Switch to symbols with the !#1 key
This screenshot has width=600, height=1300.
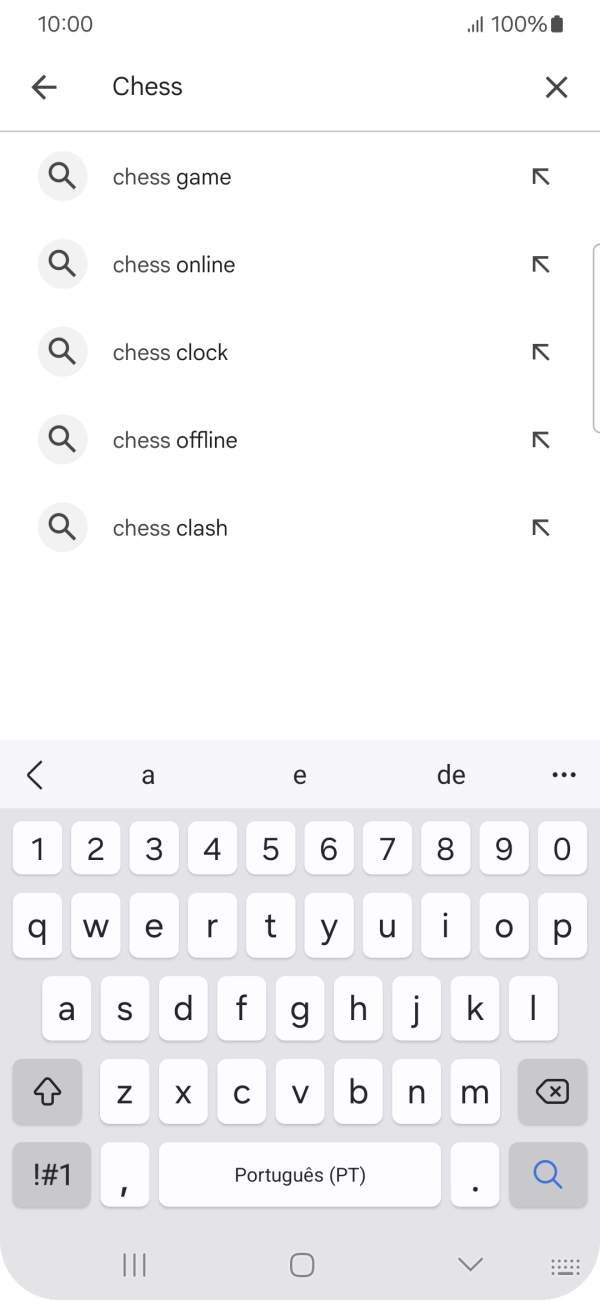(50, 1174)
